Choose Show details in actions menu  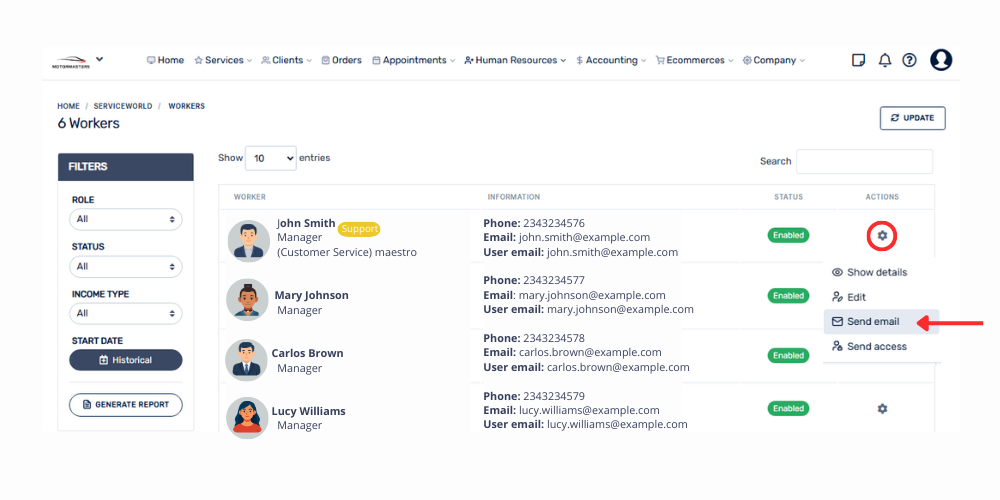(x=877, y=272)
